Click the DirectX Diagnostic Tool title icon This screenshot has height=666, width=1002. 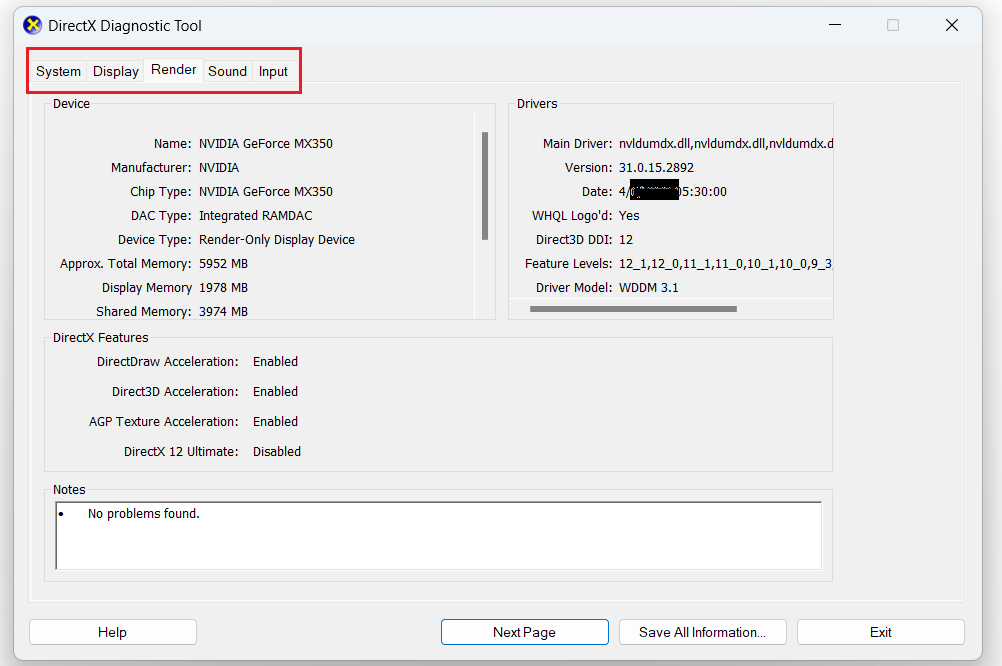point(33,26)
